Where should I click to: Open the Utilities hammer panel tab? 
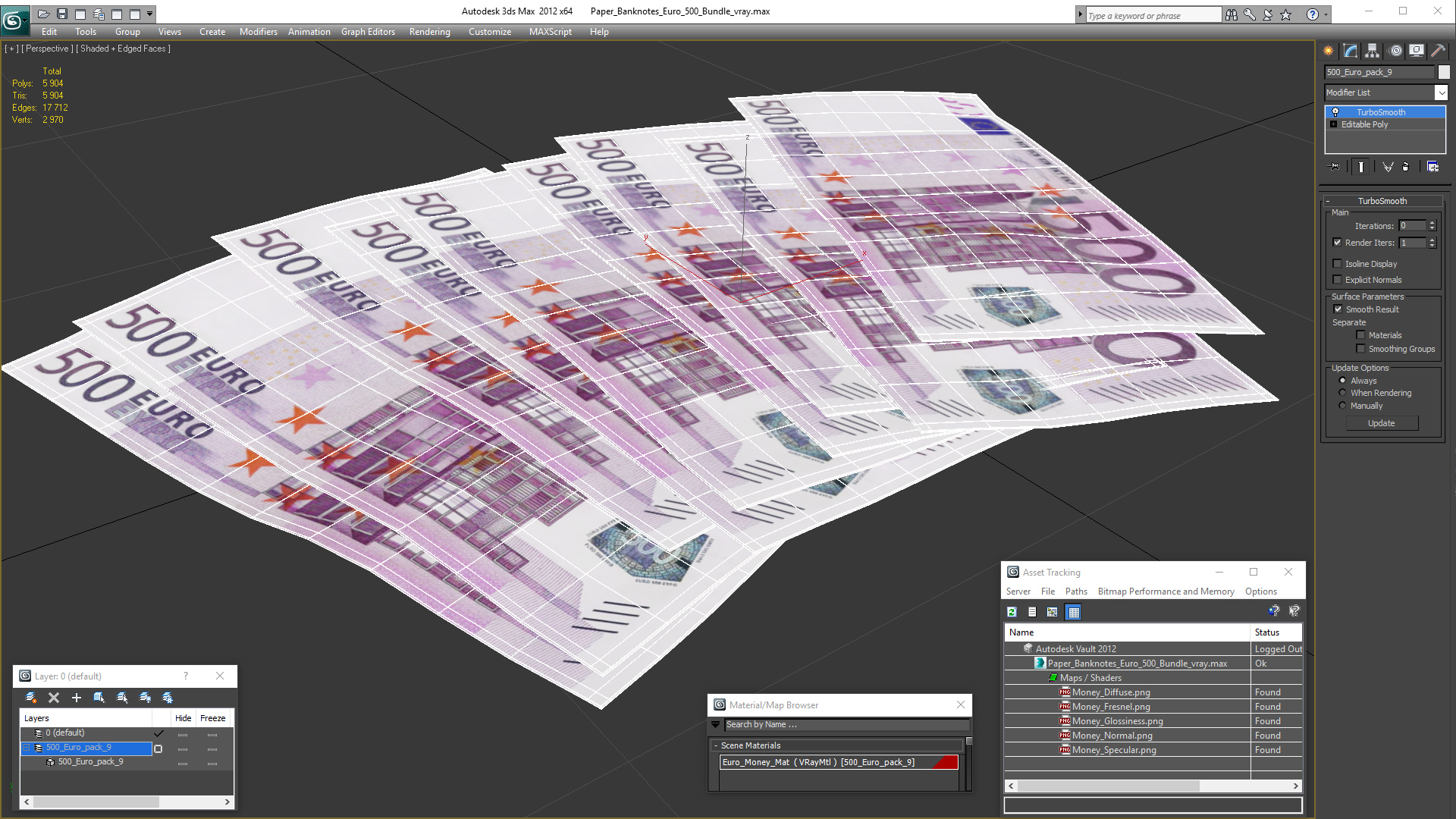tap(1439, 51)
